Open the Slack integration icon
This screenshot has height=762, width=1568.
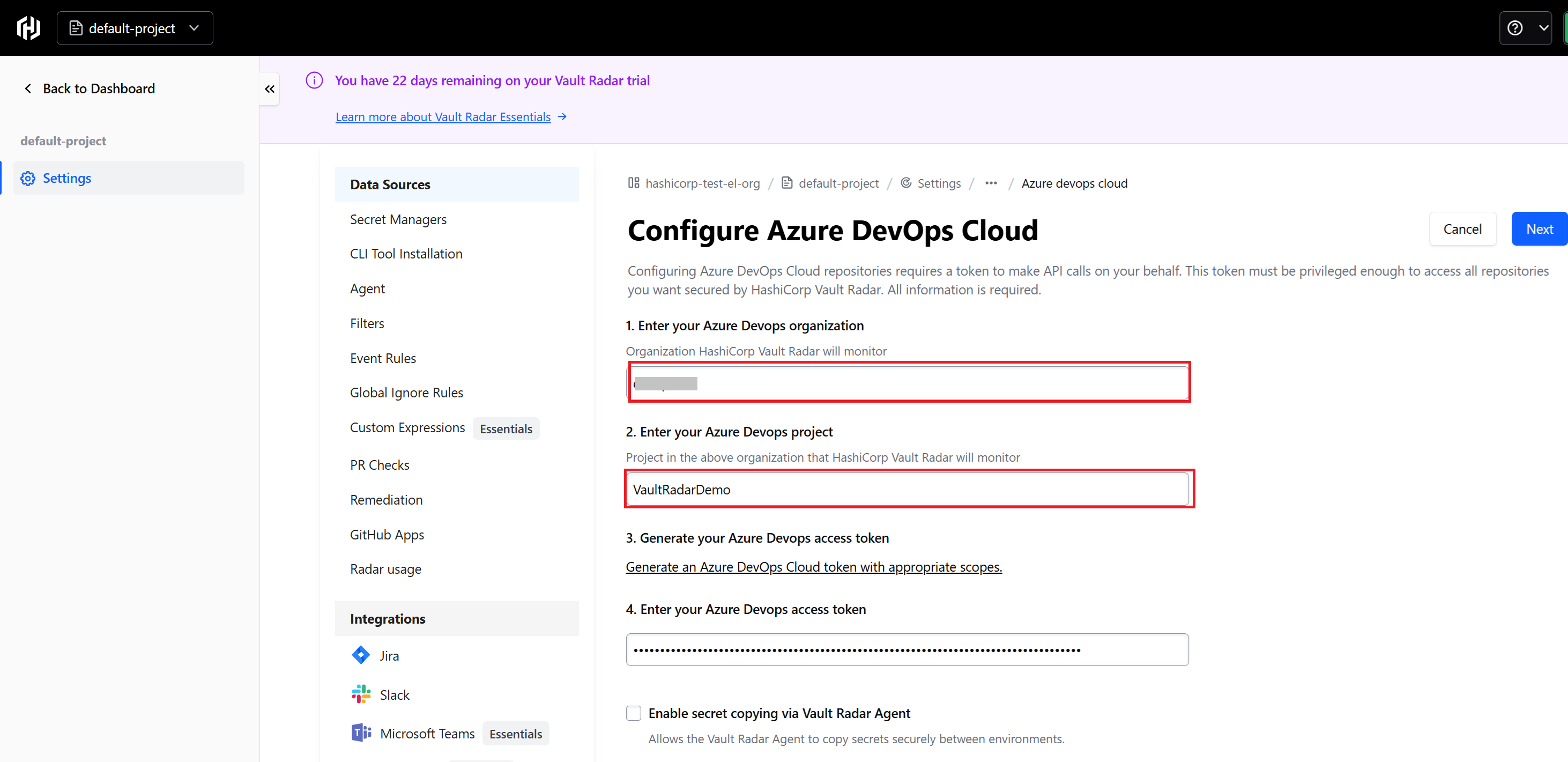coord(361,694)
